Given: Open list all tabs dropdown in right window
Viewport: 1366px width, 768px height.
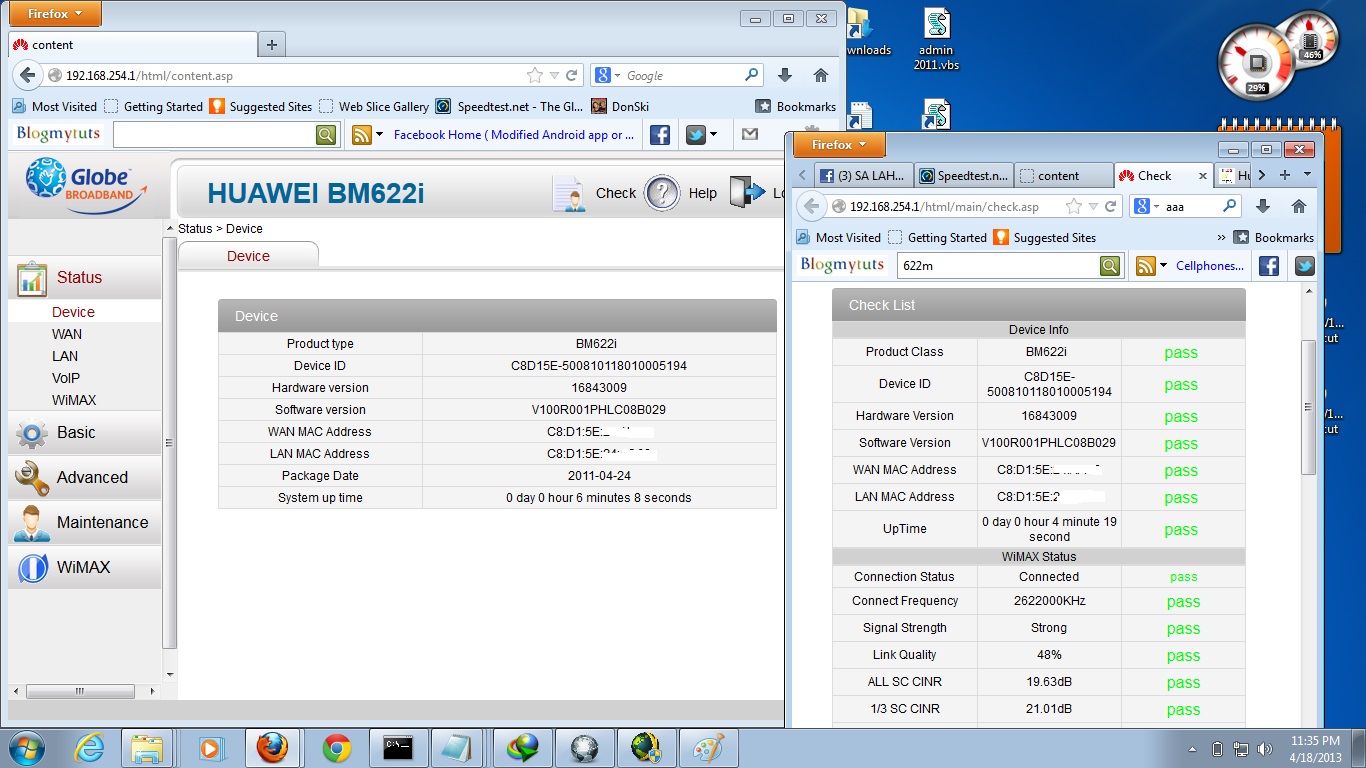Looking at the screenshot, I should coord(1306,175).
